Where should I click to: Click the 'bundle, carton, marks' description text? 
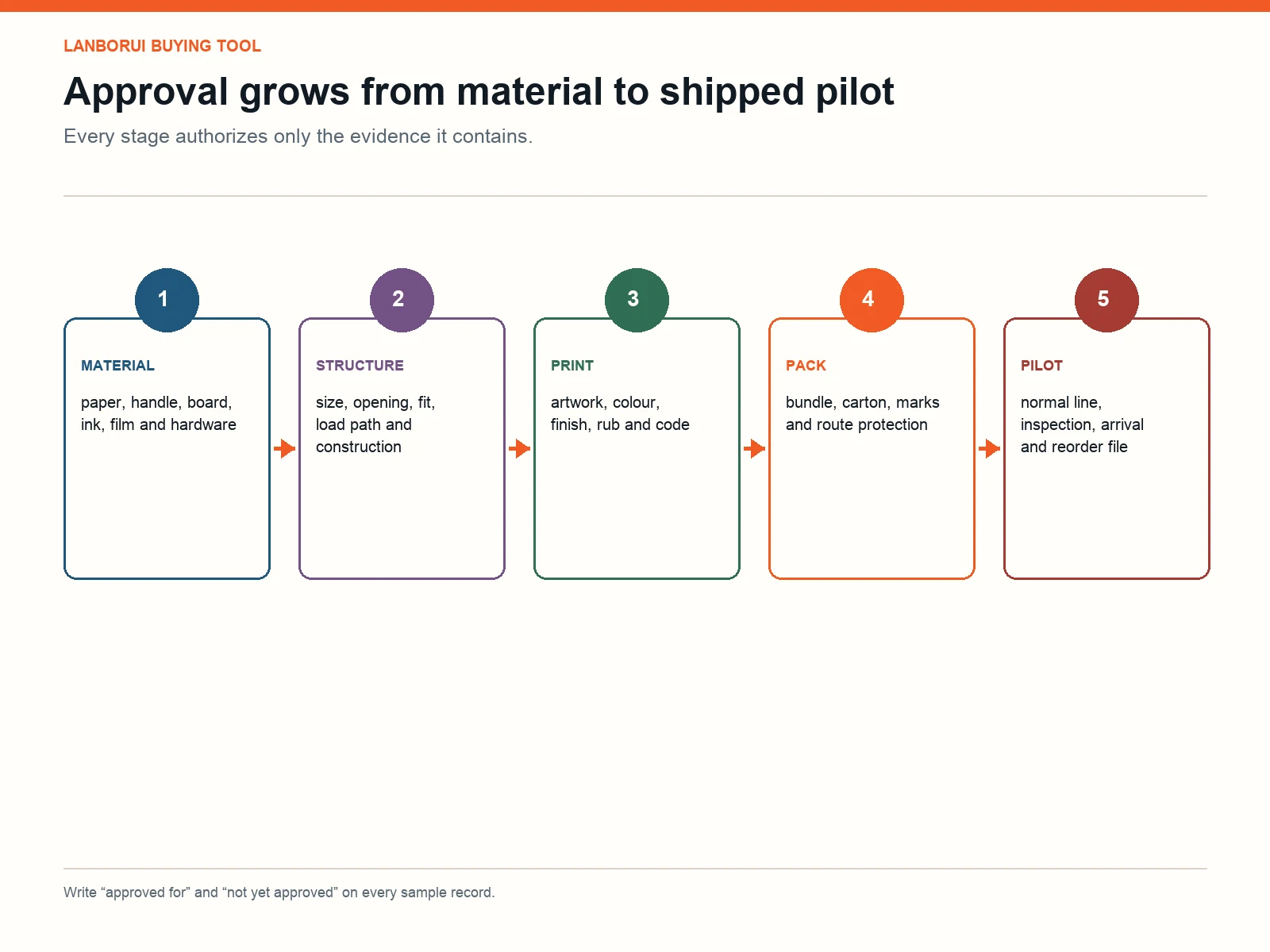pos(862,413)
